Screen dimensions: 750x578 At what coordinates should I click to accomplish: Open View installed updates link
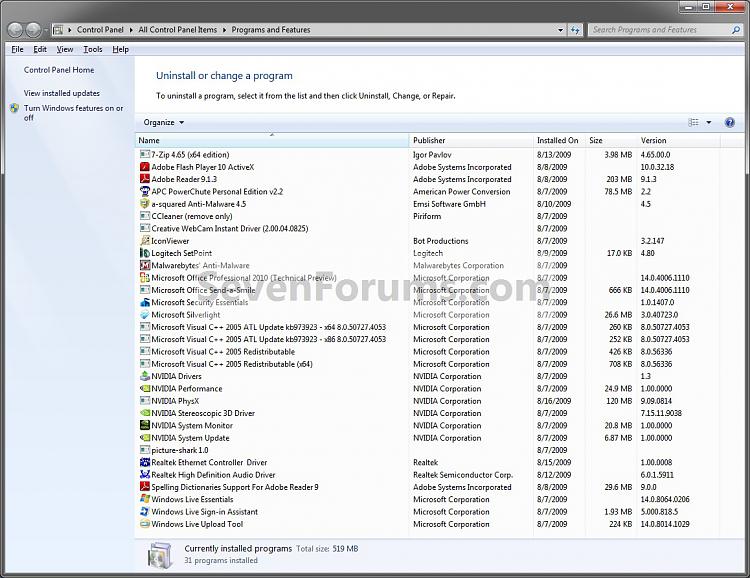(x=62, y=93)
